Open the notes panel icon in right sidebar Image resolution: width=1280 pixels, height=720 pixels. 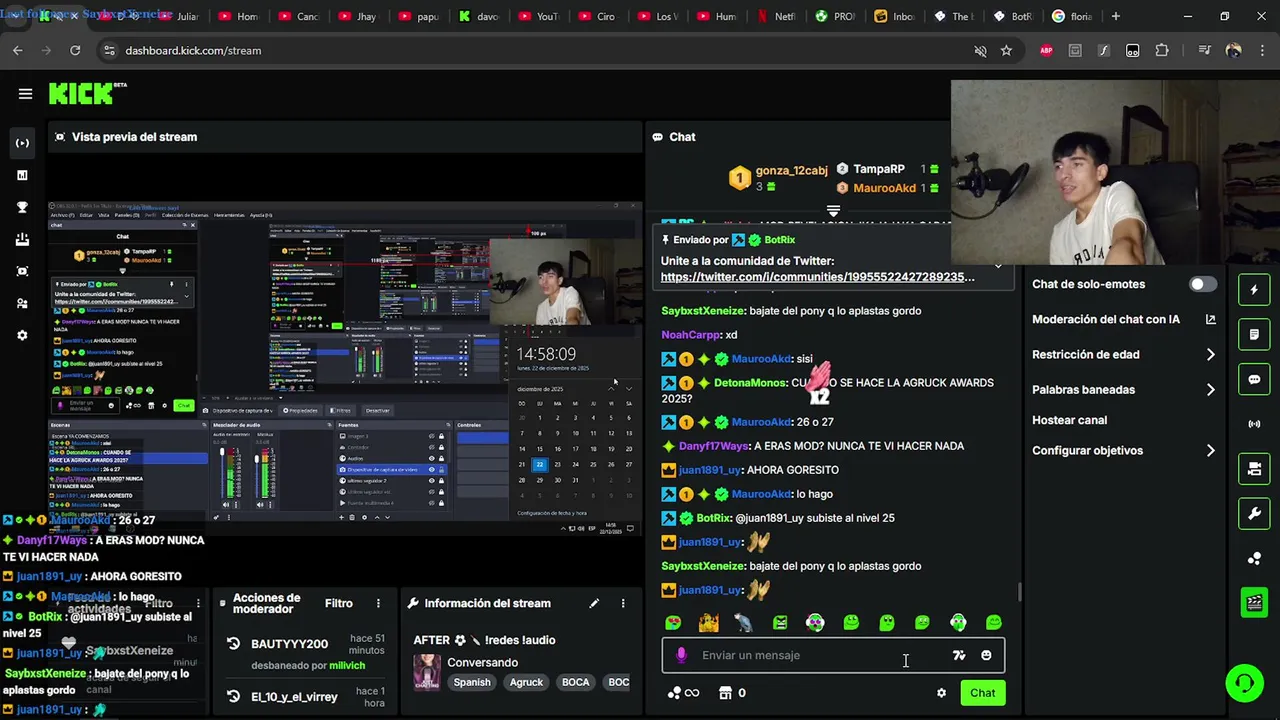tap(1254, 334)
